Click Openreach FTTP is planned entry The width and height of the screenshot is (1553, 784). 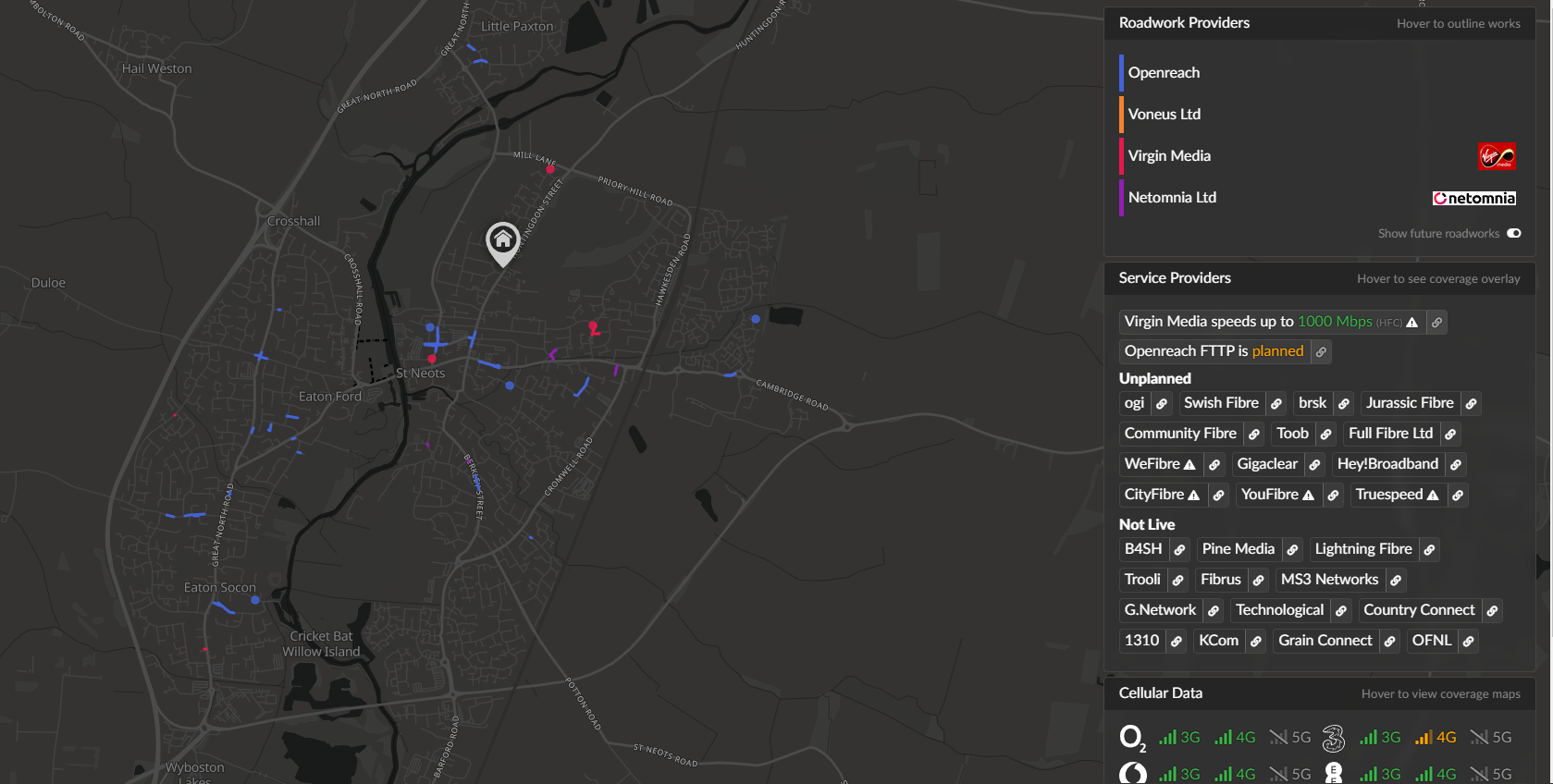[x=1214, y=351]
